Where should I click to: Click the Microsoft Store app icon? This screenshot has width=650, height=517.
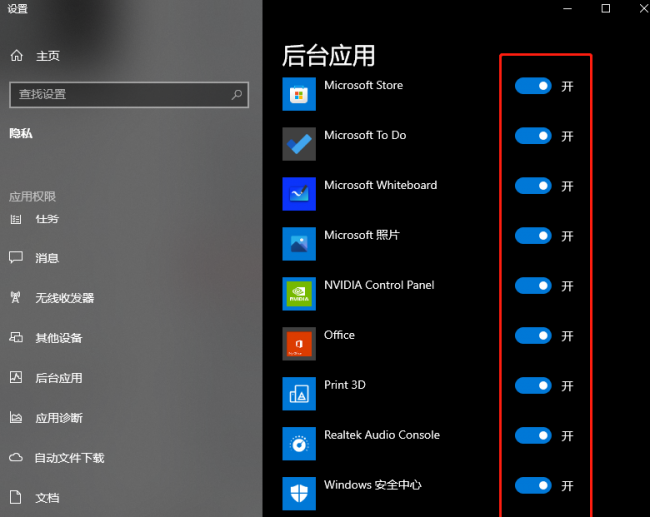(299, 94)
